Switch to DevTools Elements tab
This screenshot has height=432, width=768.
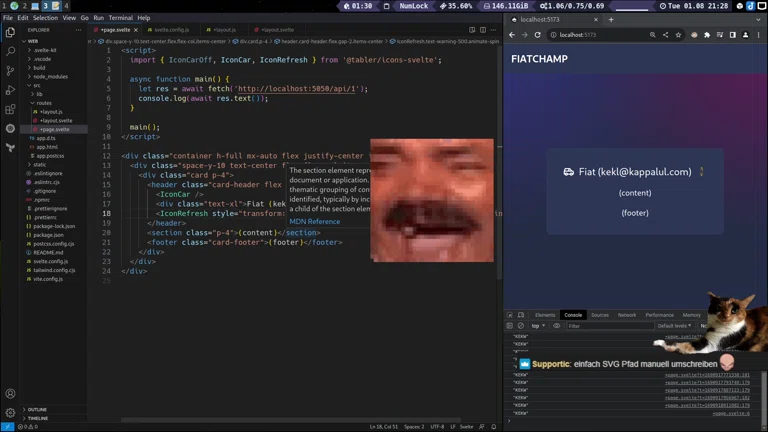coord(545,315)
